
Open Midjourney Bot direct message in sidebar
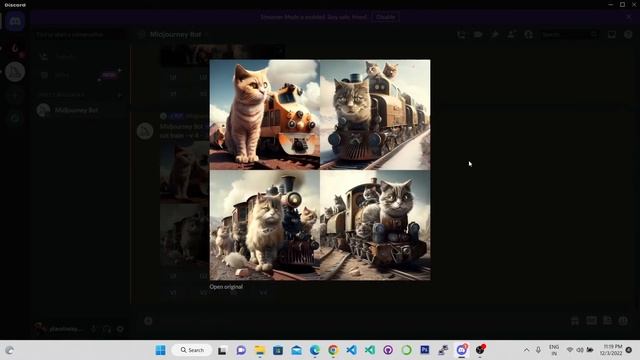(80, 110)
